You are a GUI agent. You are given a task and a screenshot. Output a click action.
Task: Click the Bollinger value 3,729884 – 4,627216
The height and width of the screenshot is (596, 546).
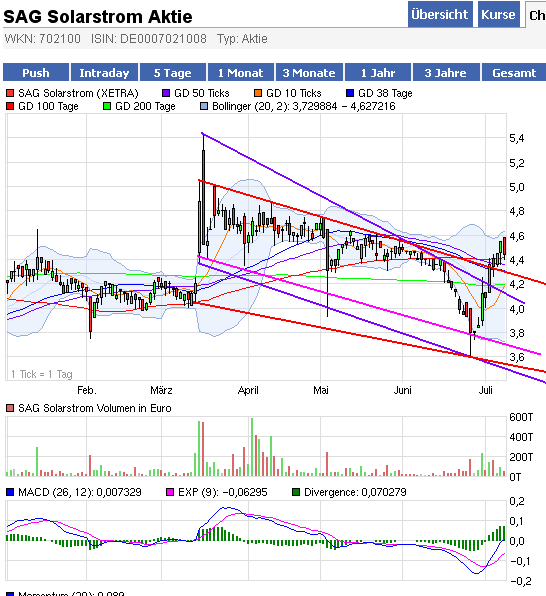344,106
